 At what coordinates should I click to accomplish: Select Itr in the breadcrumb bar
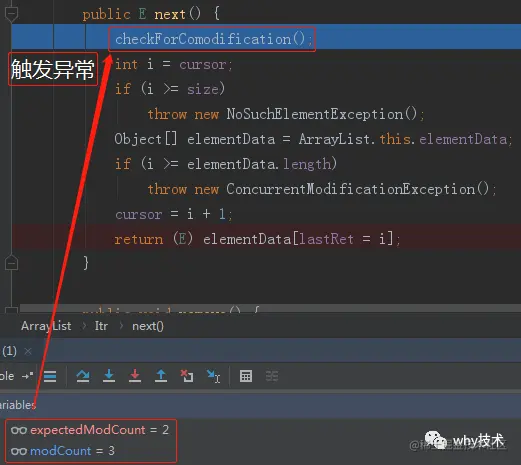click(x=101, y=326)
